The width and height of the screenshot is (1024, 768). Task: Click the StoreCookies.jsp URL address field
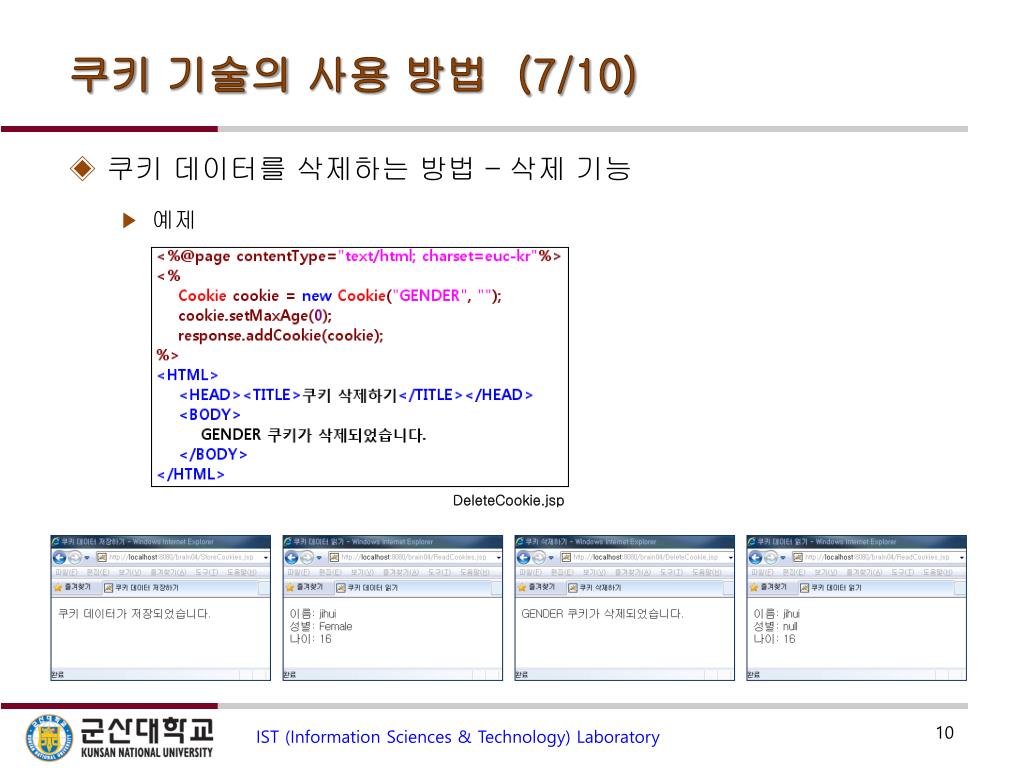pyautogui.click(x=181, y=558)
